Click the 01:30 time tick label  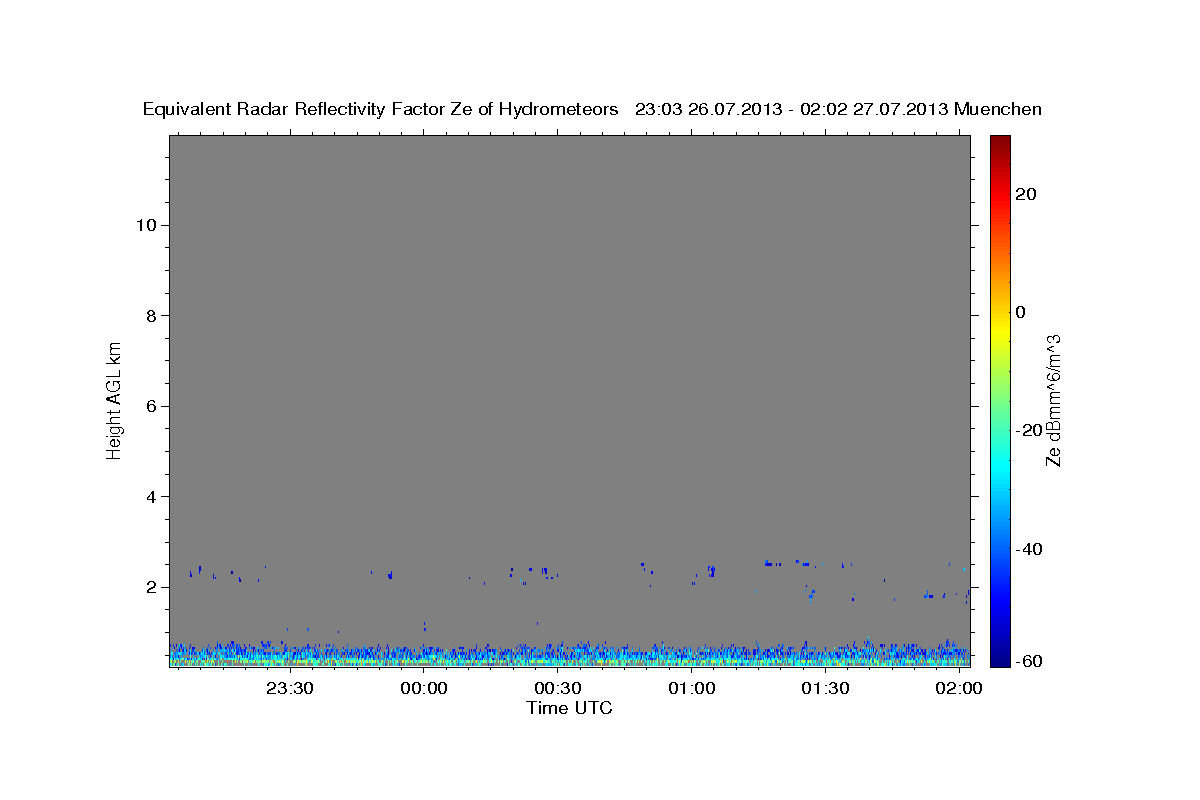pyautogui.click(x=825, y=689)
